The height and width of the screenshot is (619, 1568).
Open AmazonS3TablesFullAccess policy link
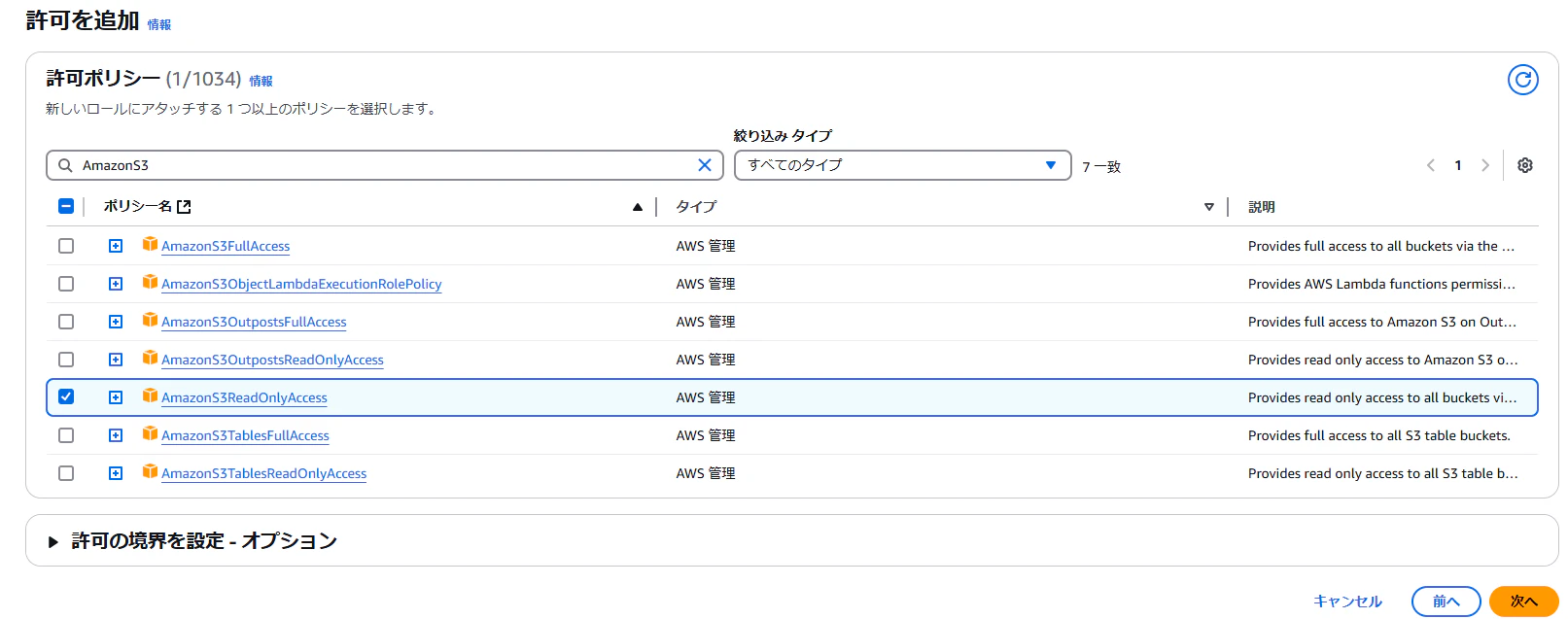coord(245,436)
